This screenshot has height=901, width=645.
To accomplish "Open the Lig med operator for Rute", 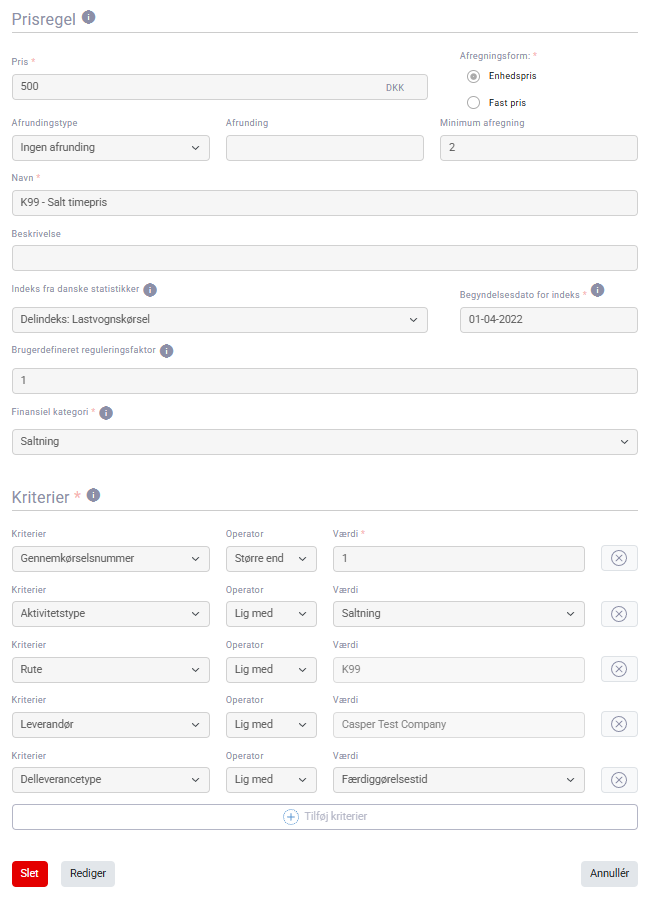I will 271,669.
